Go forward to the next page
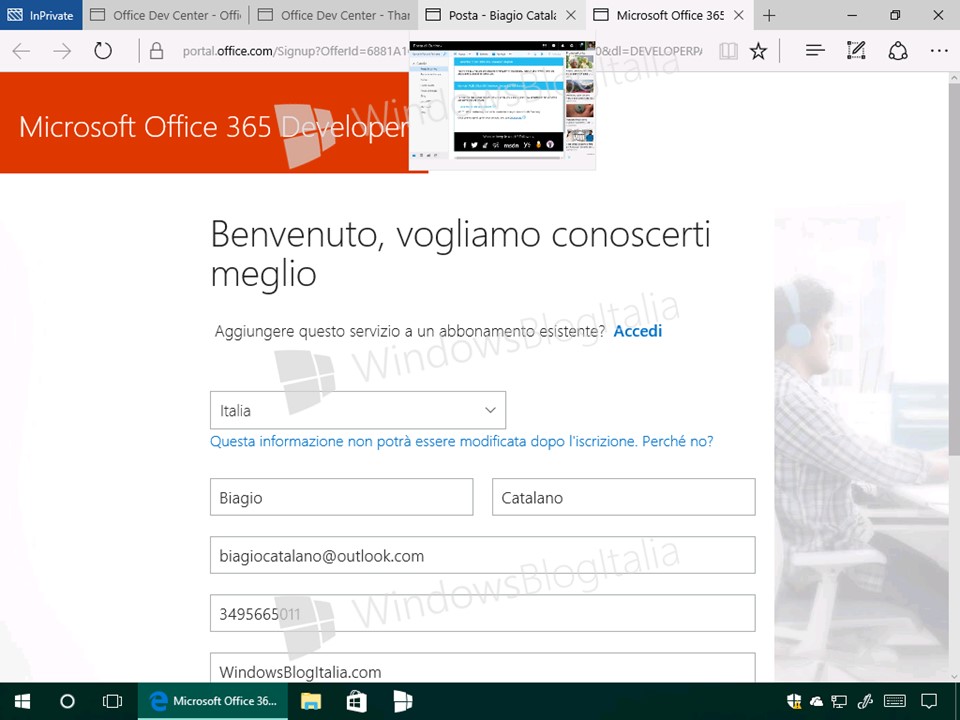Viewport: 960px width, 720px height. pos(62,51)
